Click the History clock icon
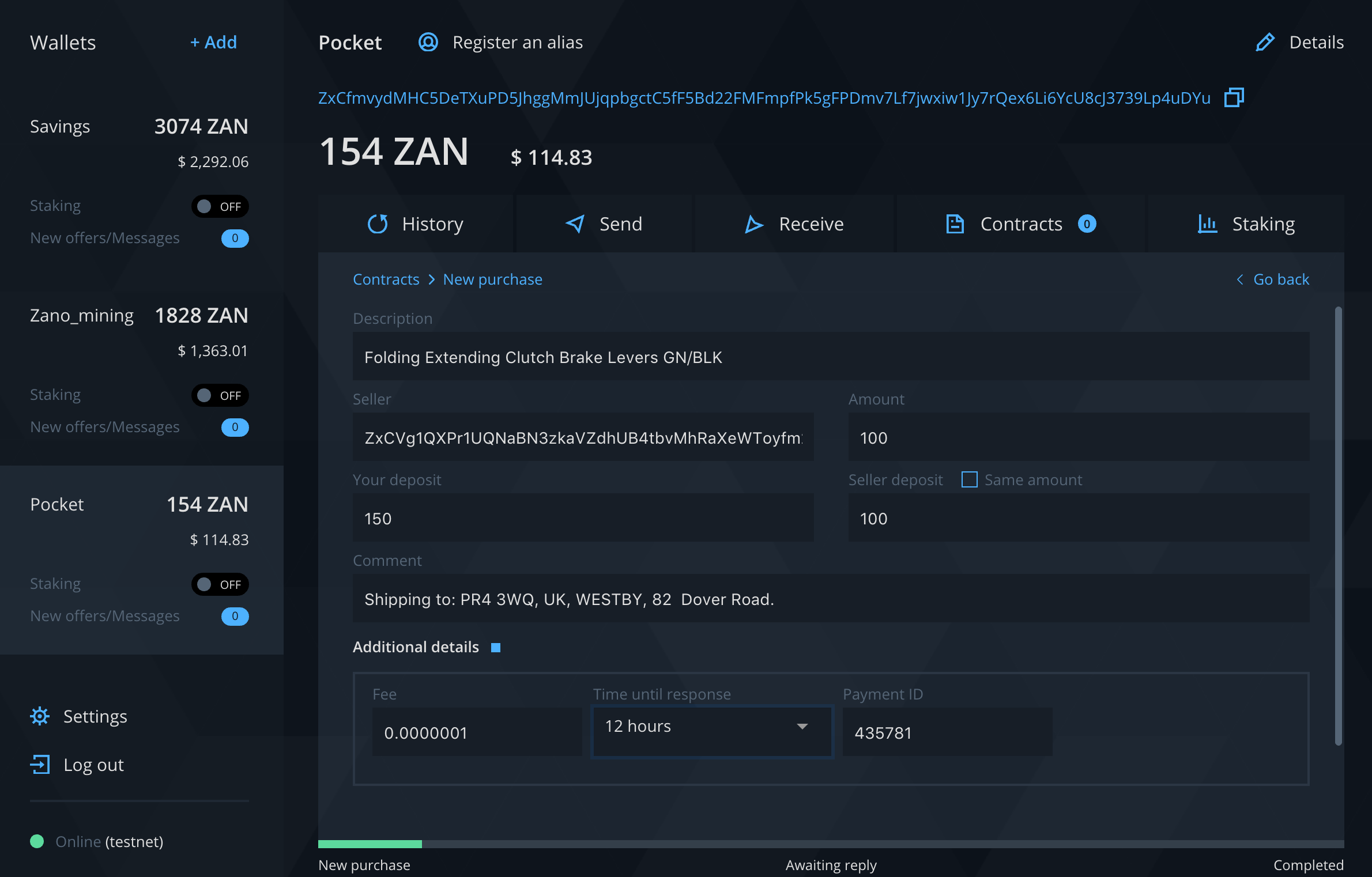1372x877 pixels. point(378,224)
